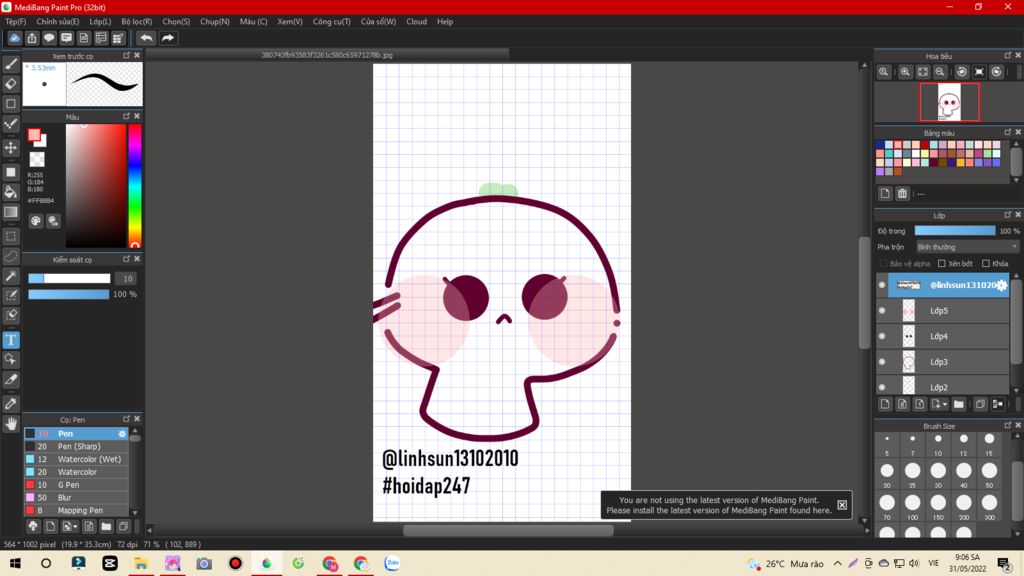This screenshot has height=576, width=1024.
Task: Click the cloud save toolbar icon
Action: coord(14,38)
